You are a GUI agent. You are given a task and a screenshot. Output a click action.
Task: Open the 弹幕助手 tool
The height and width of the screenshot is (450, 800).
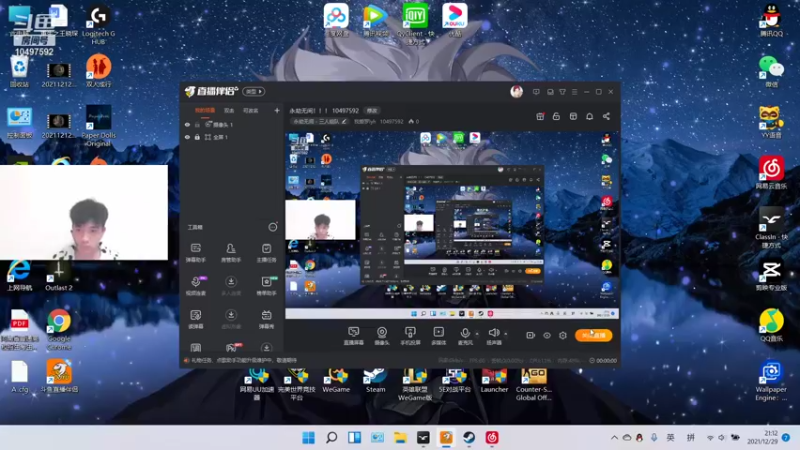tap(195, 253)
